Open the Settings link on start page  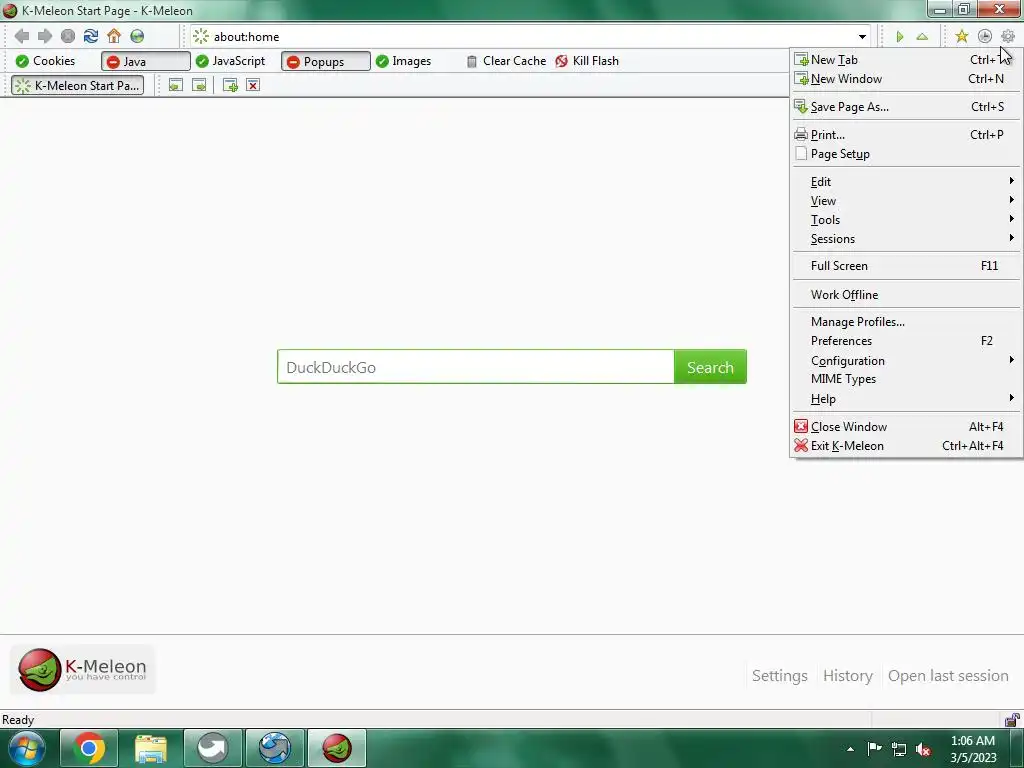pos(779,675)
